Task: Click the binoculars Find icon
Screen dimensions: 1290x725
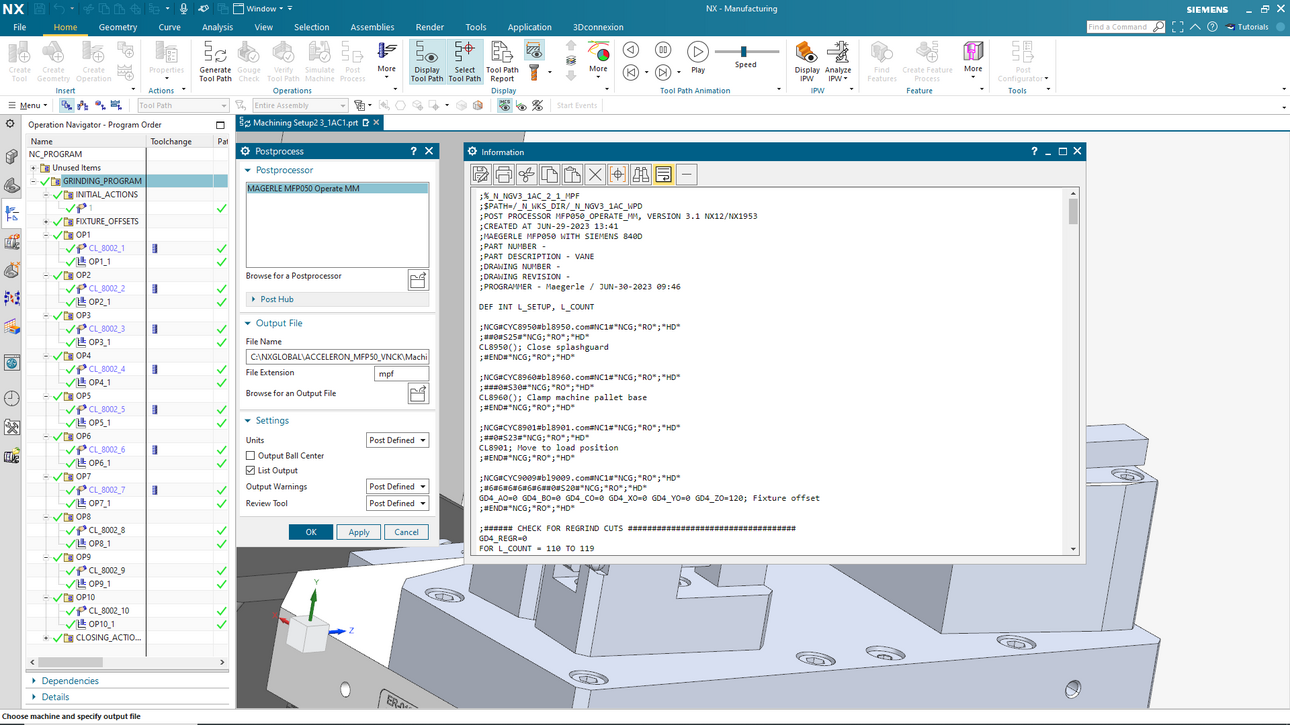Action: pos(640,175)
